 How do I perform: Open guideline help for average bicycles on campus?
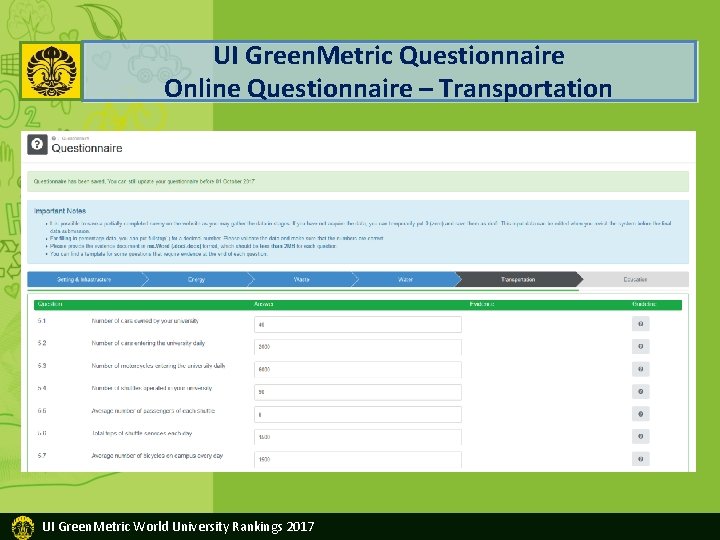click(641, 459)
